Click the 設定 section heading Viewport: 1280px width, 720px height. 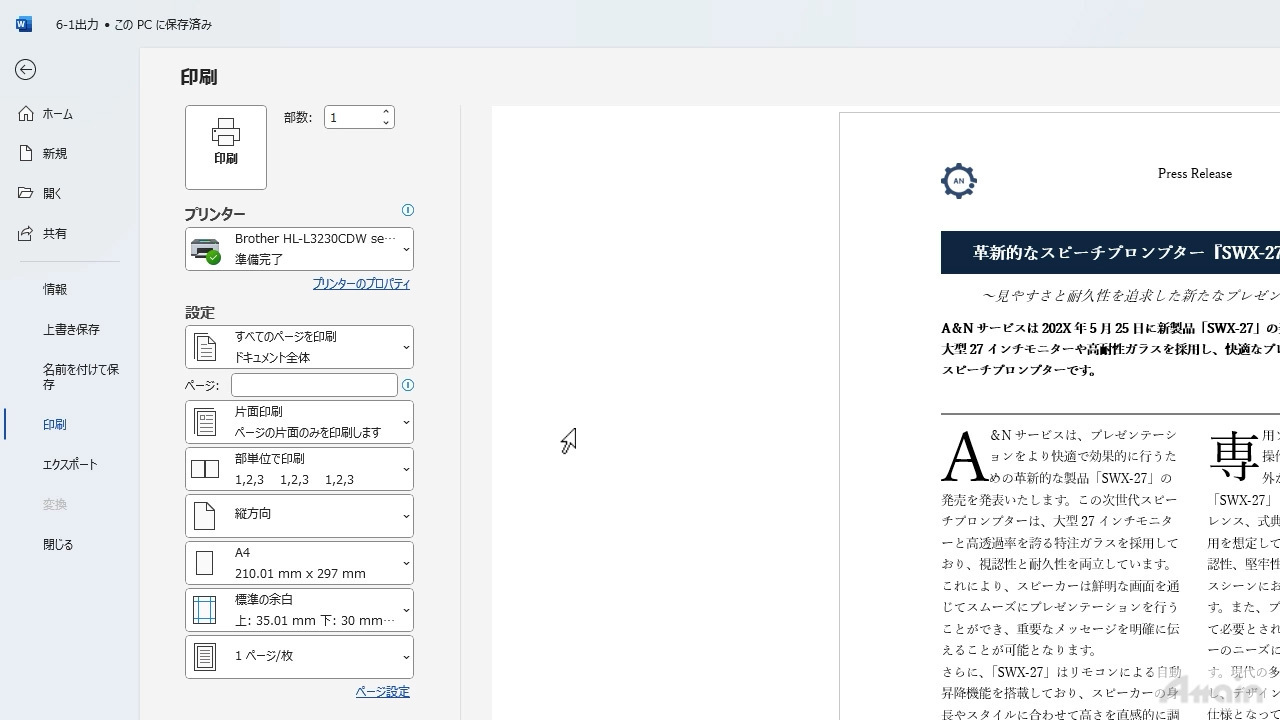(x=200, y=313)
